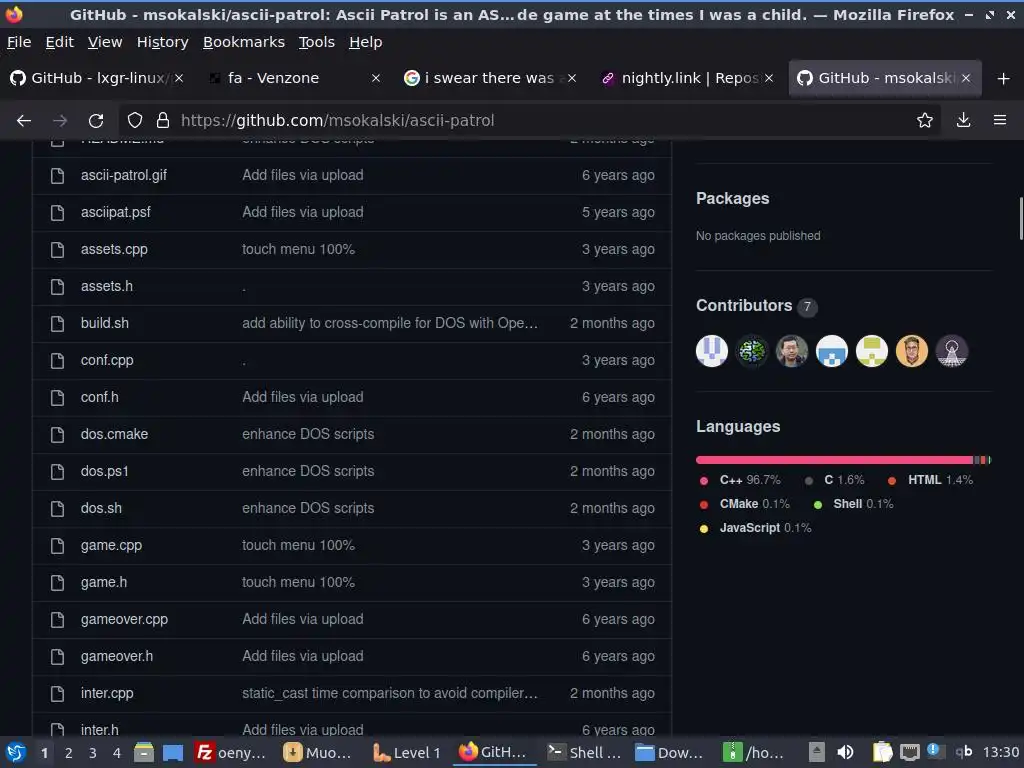Viewport: 1024px width, 768px height.
Task: Switch to workspace 3 in taskbar
Action: (93, 753)
